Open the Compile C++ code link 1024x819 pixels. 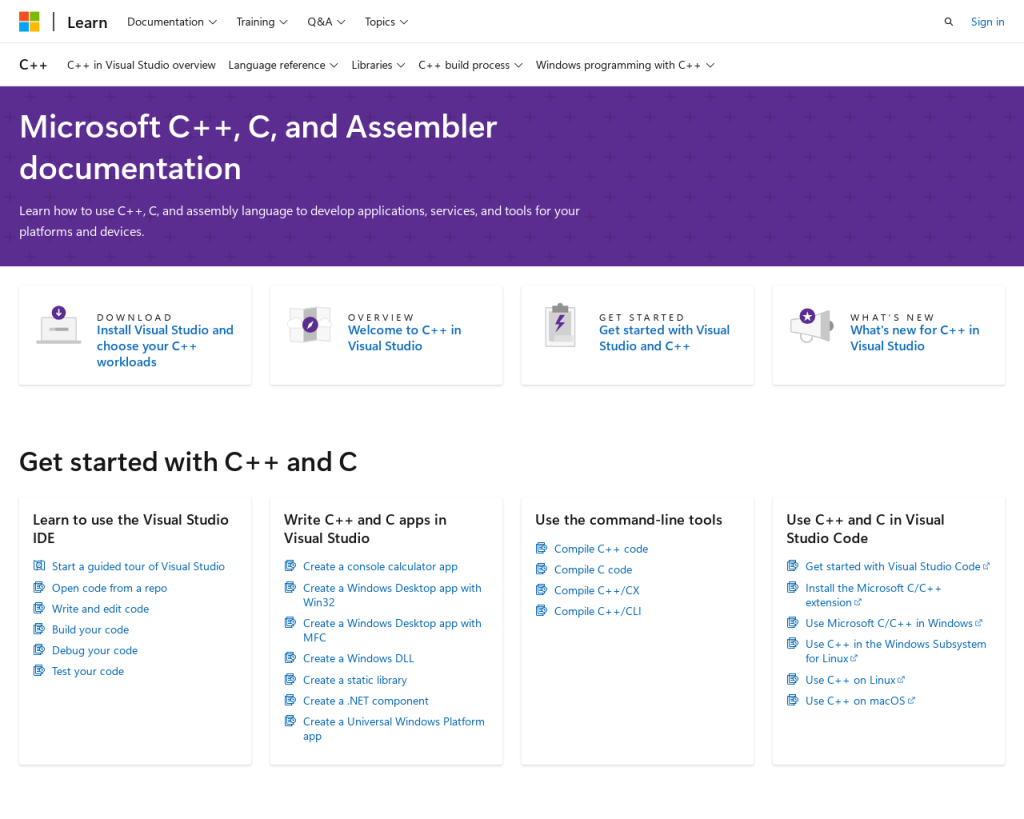pos(601,549)
